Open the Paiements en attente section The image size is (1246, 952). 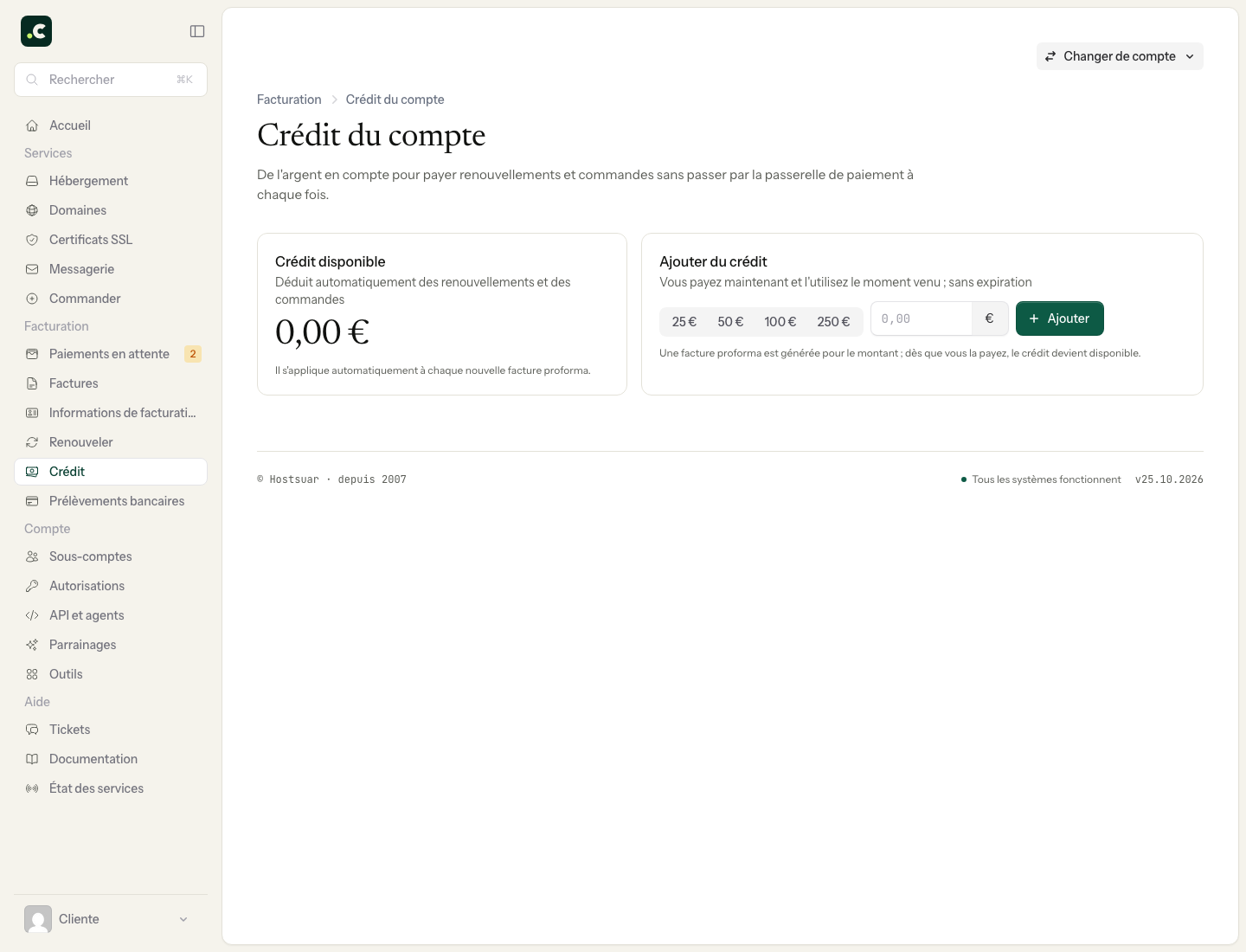pyautogui.click(x=111, y=354)
